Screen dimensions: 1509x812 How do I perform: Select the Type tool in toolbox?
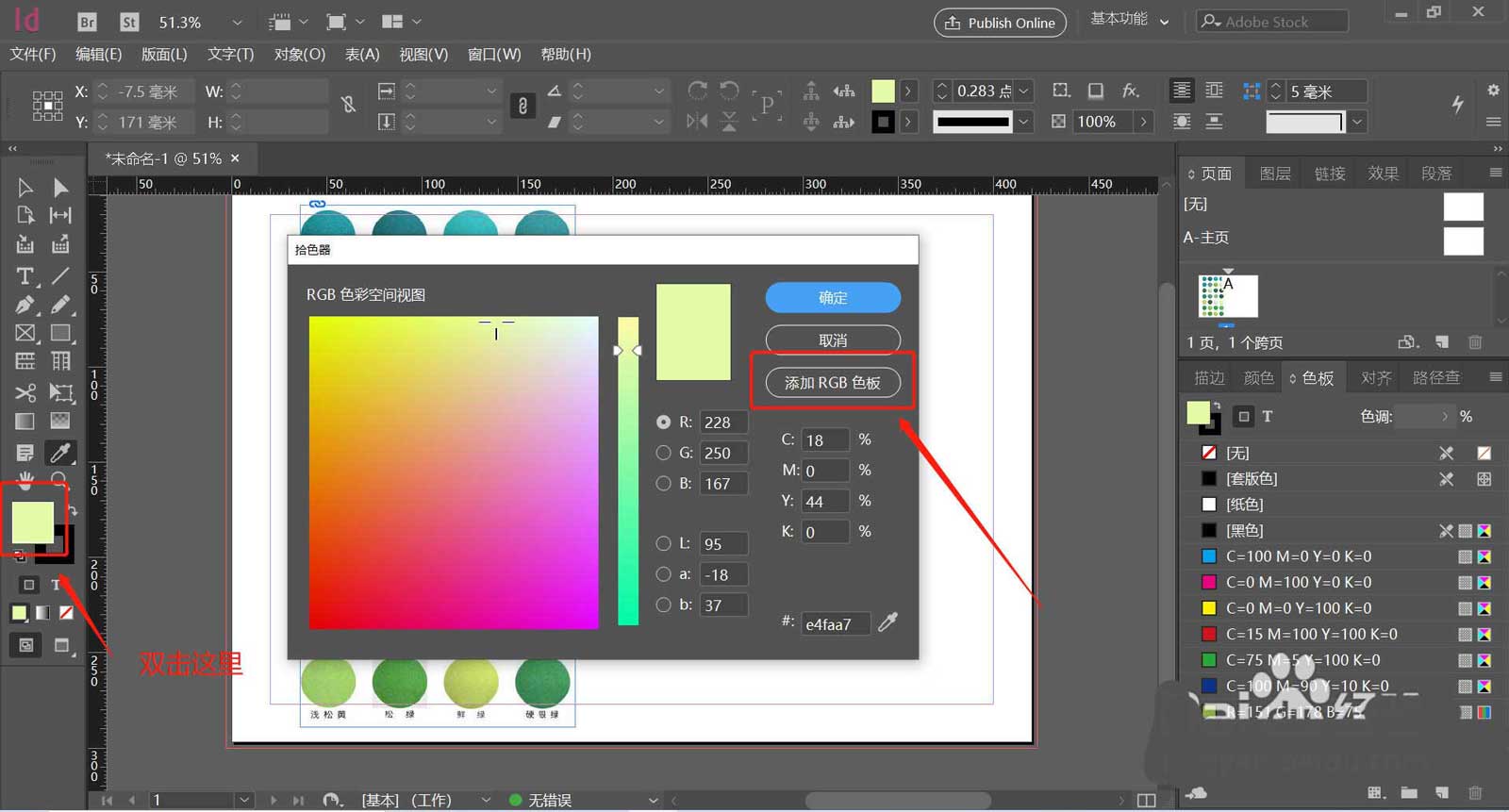[x=25, y=275]
